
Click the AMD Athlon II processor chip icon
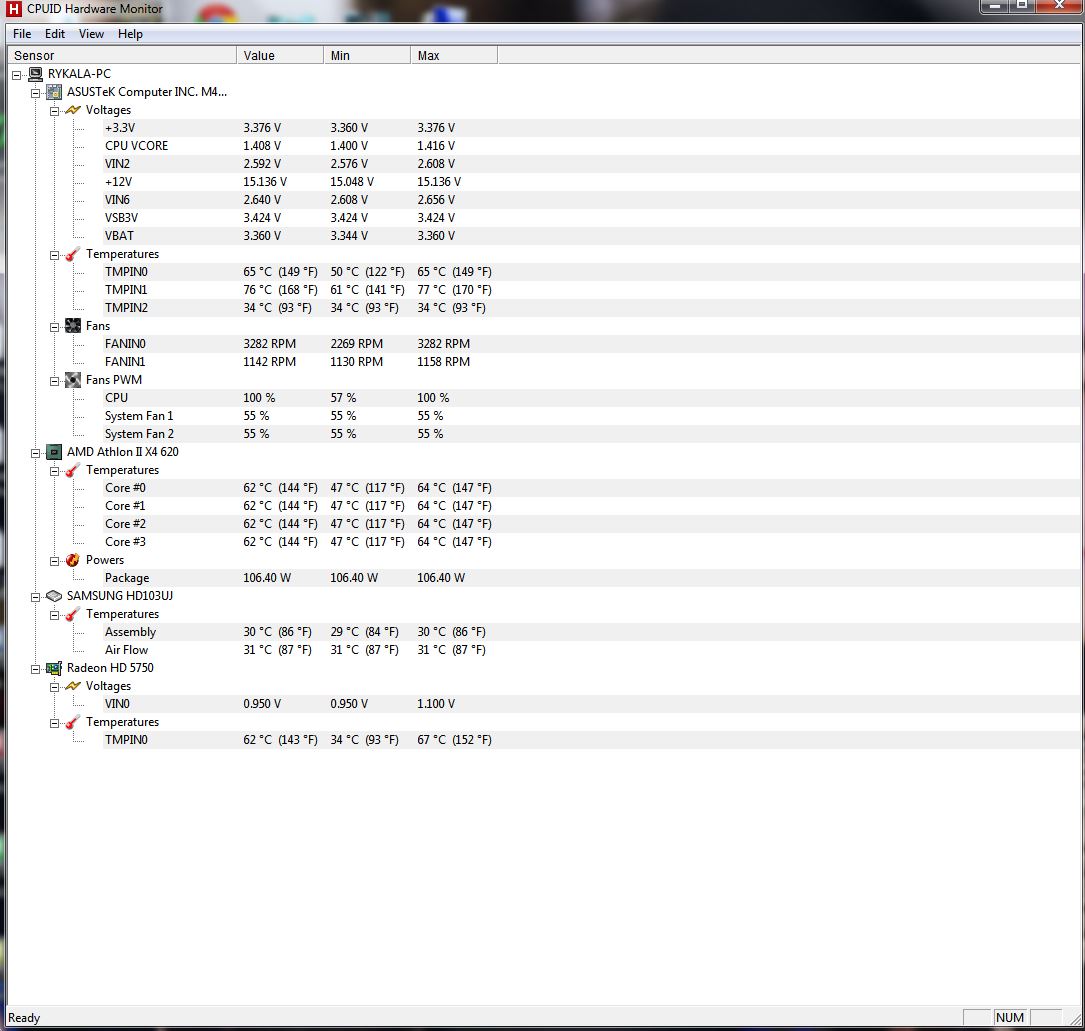tap(54, 452)
